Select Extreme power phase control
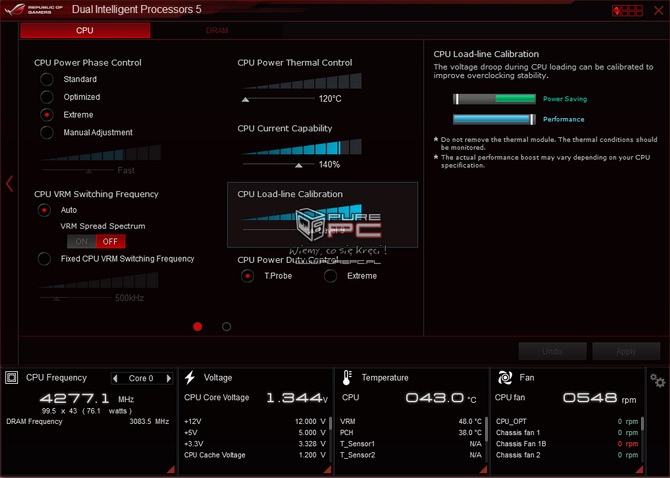Screen dimensions: 670x478 [x=47, y=115]
